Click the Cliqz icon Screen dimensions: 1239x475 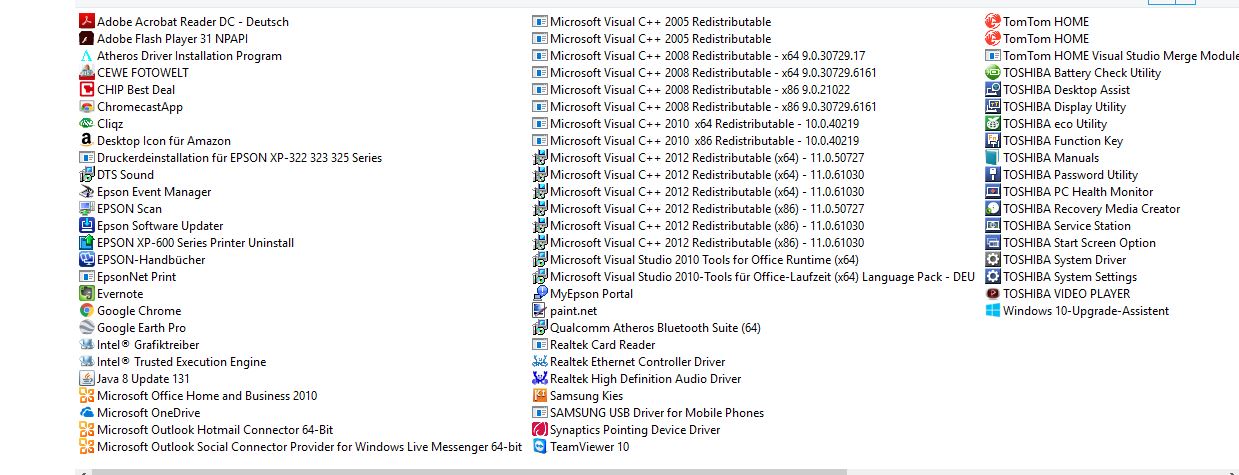pyautogui.click(x=87, y=123)
